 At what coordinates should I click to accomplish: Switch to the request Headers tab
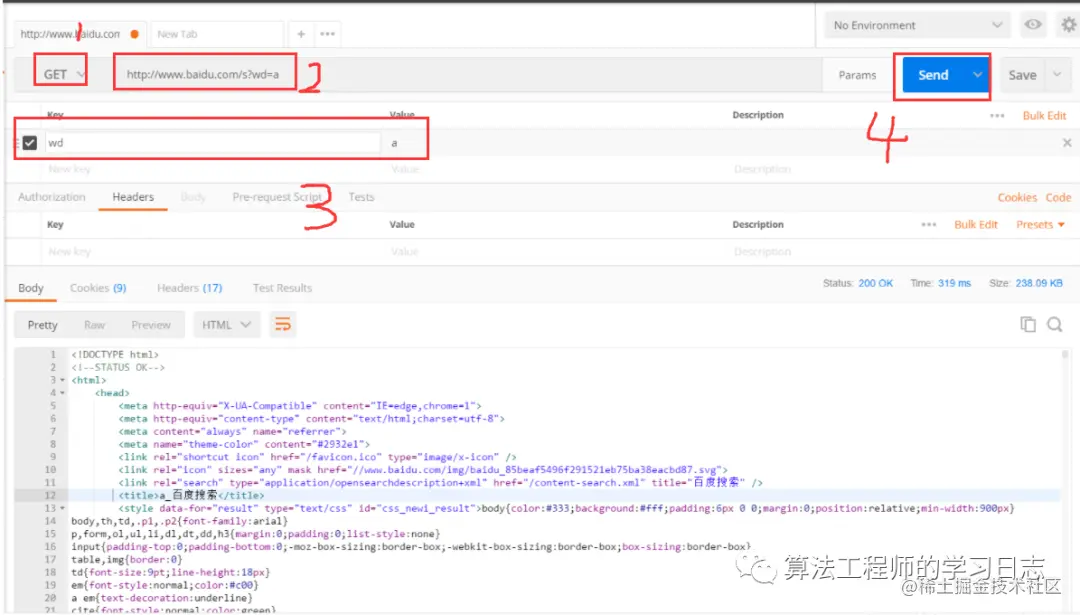point(133,197)
